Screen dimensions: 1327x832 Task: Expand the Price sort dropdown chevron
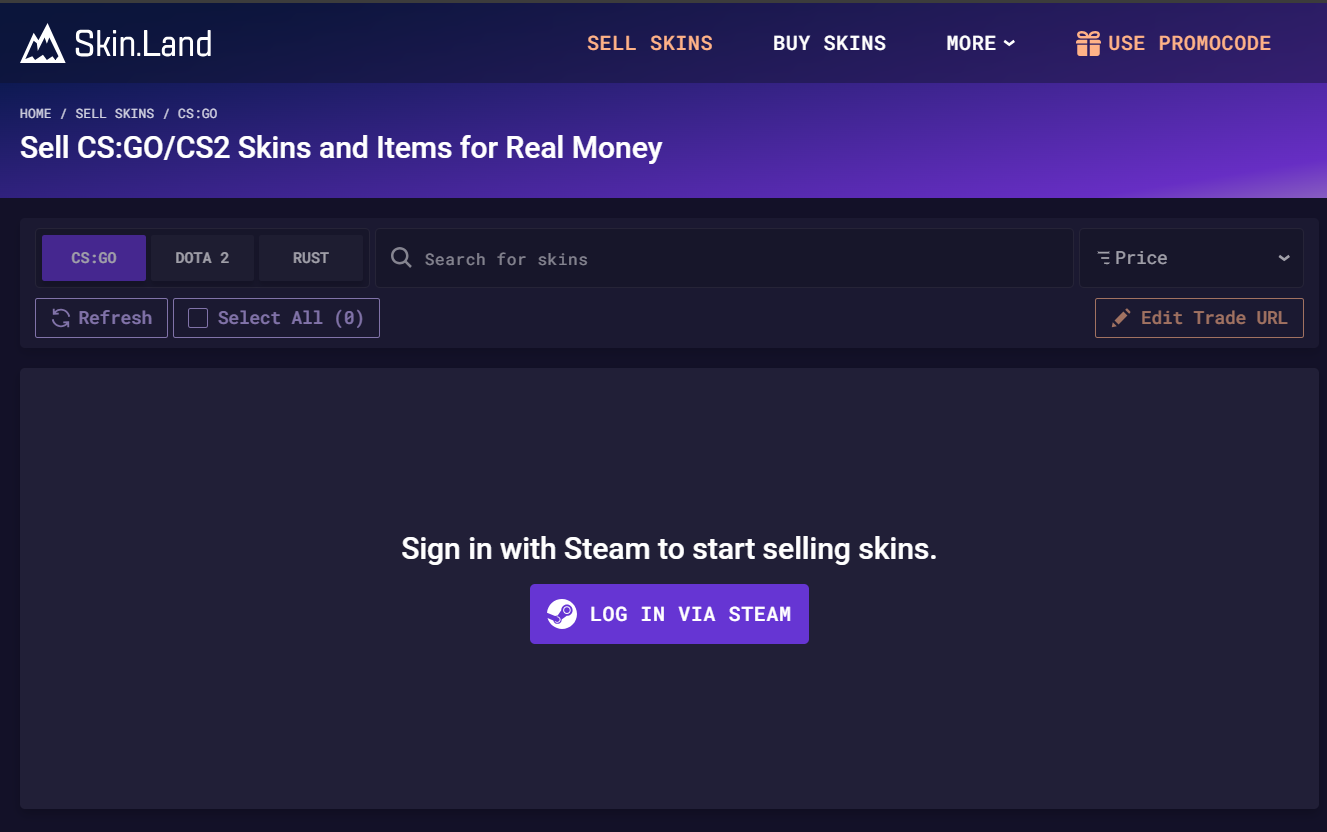tap(1284, 258)
